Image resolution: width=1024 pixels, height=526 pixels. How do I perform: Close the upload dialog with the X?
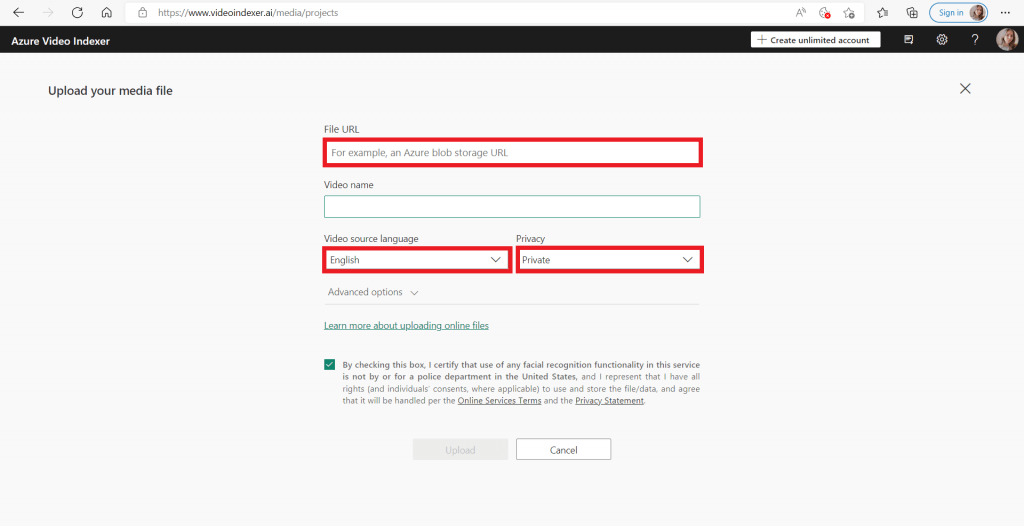click(x=965, y=89)
